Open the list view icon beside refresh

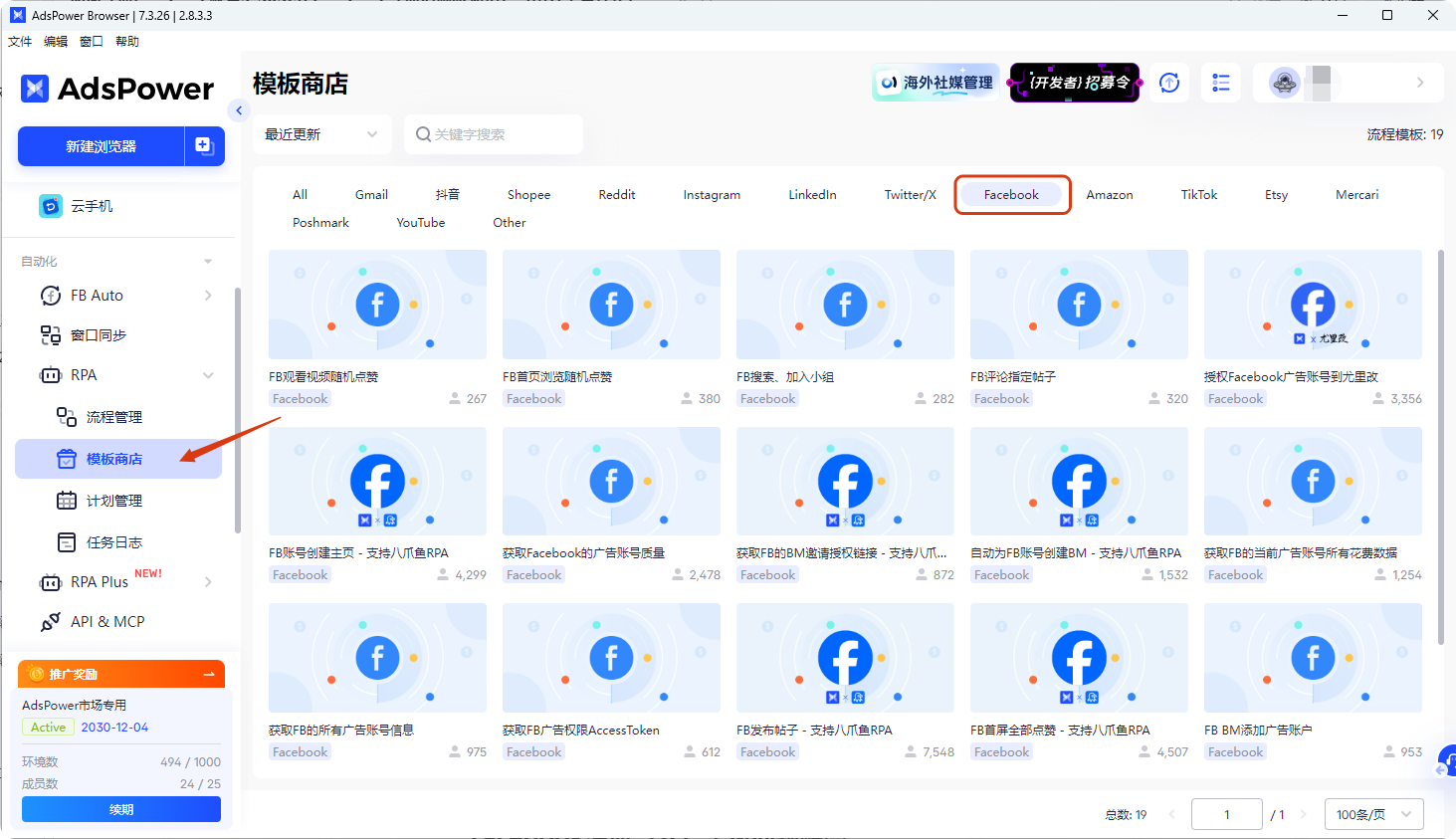[x=1221, y=83]
